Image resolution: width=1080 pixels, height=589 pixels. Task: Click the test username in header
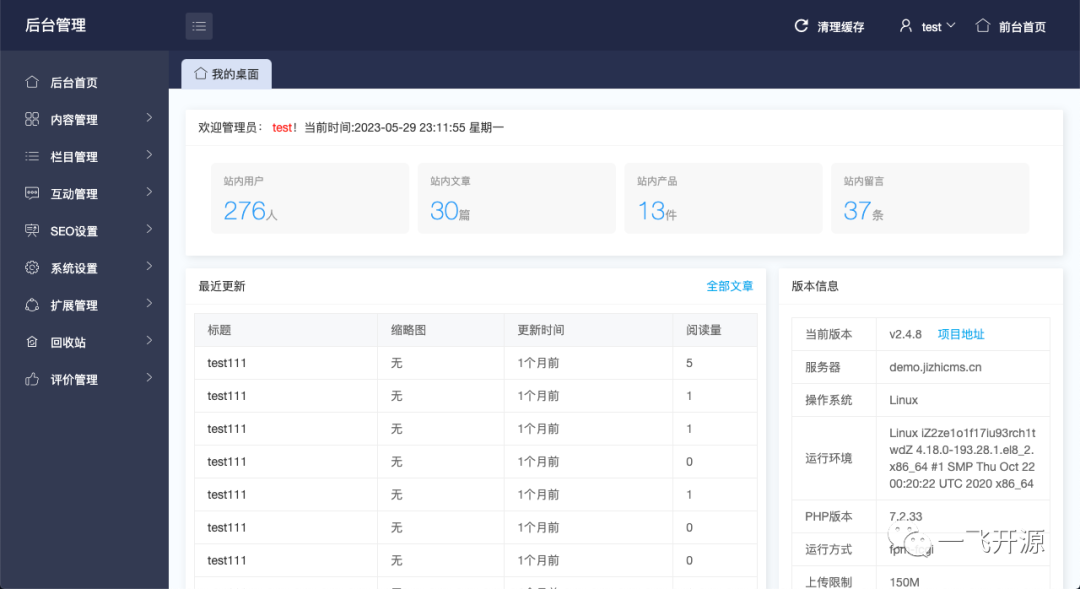931,27
